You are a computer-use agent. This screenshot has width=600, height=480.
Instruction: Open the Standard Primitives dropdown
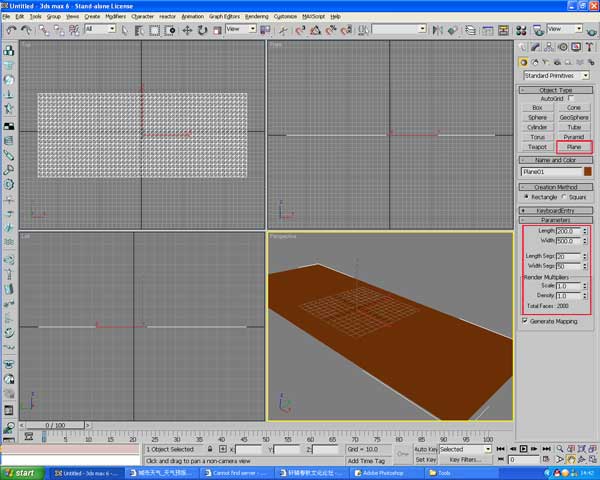555,75
